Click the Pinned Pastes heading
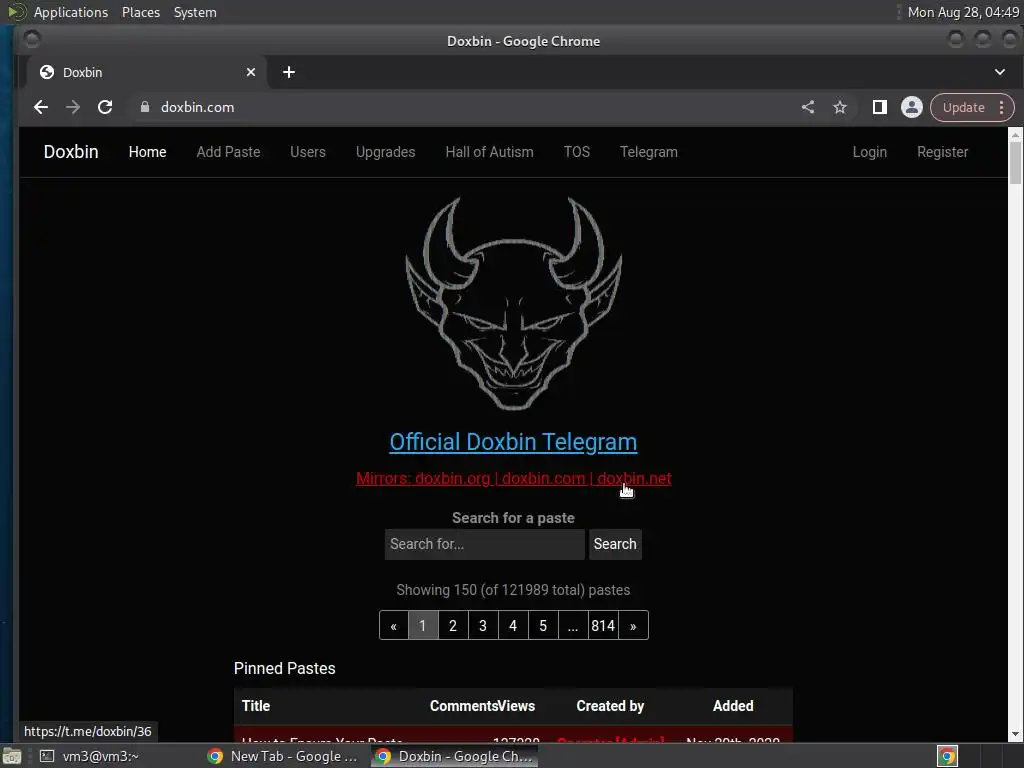 coord(285,668)
